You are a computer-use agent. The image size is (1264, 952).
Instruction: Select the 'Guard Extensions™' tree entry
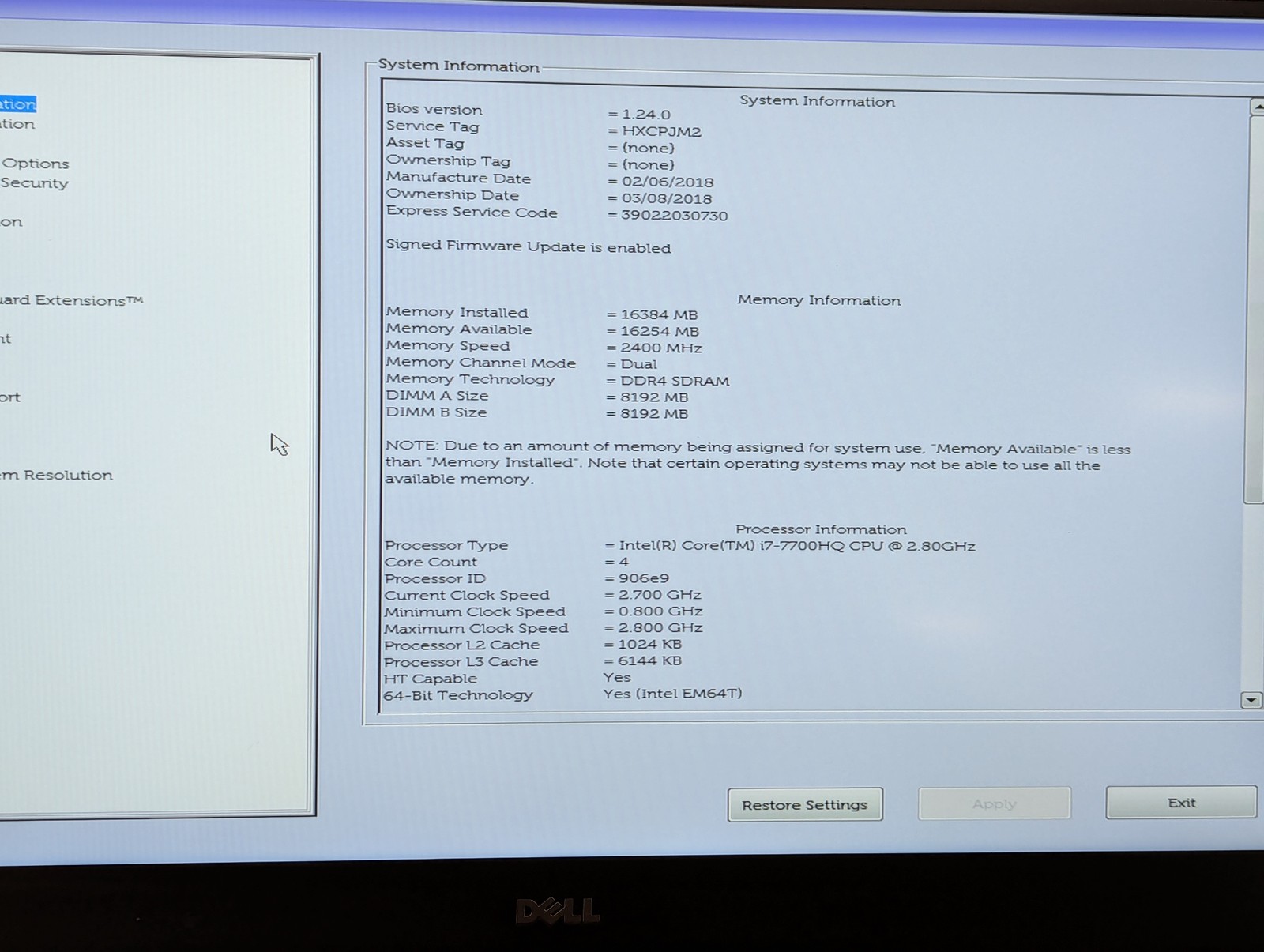click(71, 300)
